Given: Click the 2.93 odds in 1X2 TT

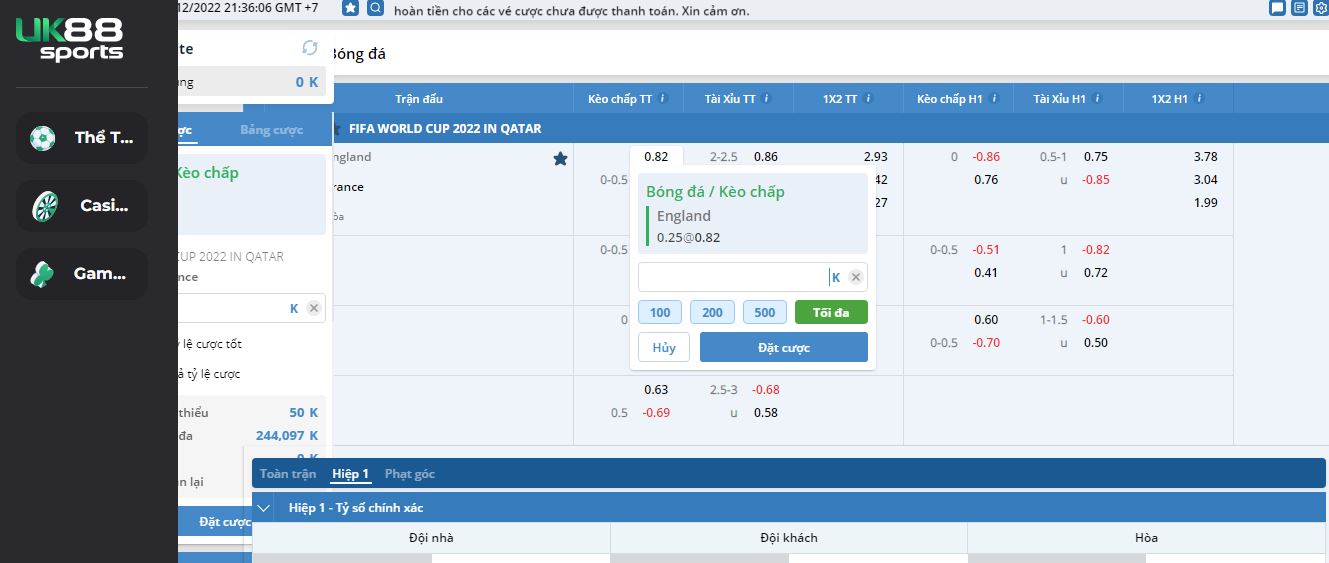Looking at the screenshot, I should tap(876, 156).
